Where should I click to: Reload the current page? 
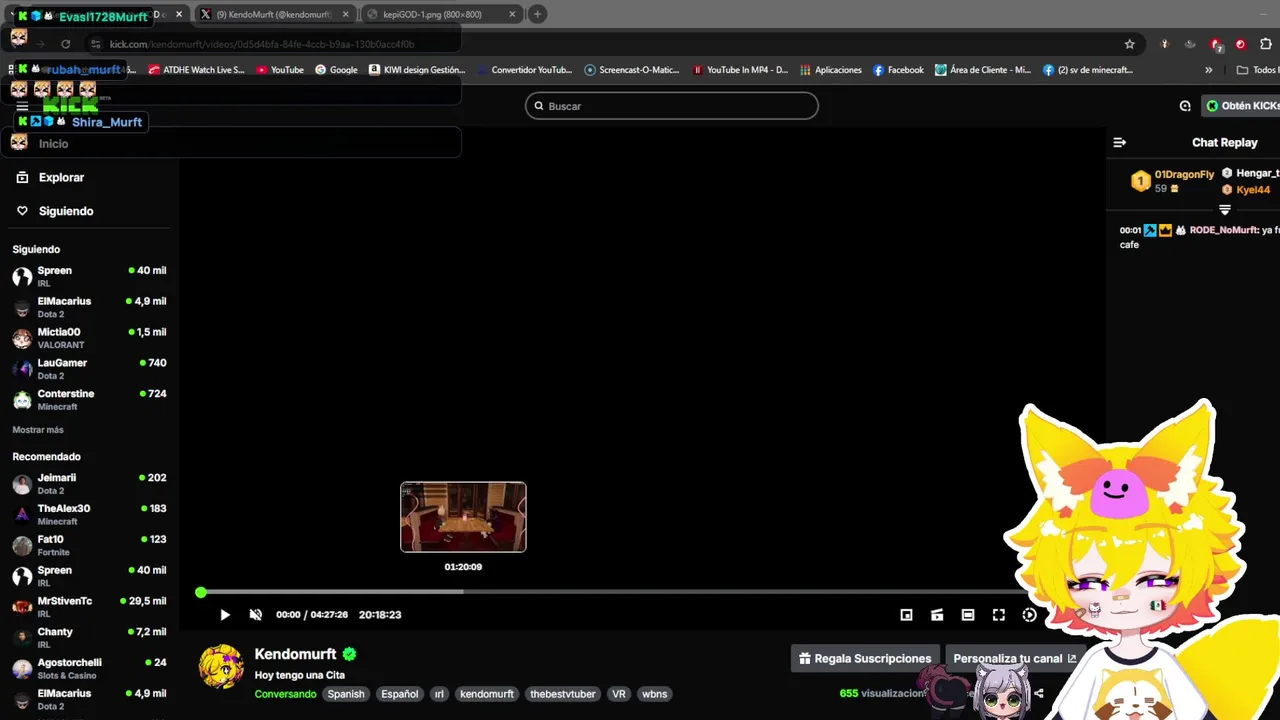point(66,44)
